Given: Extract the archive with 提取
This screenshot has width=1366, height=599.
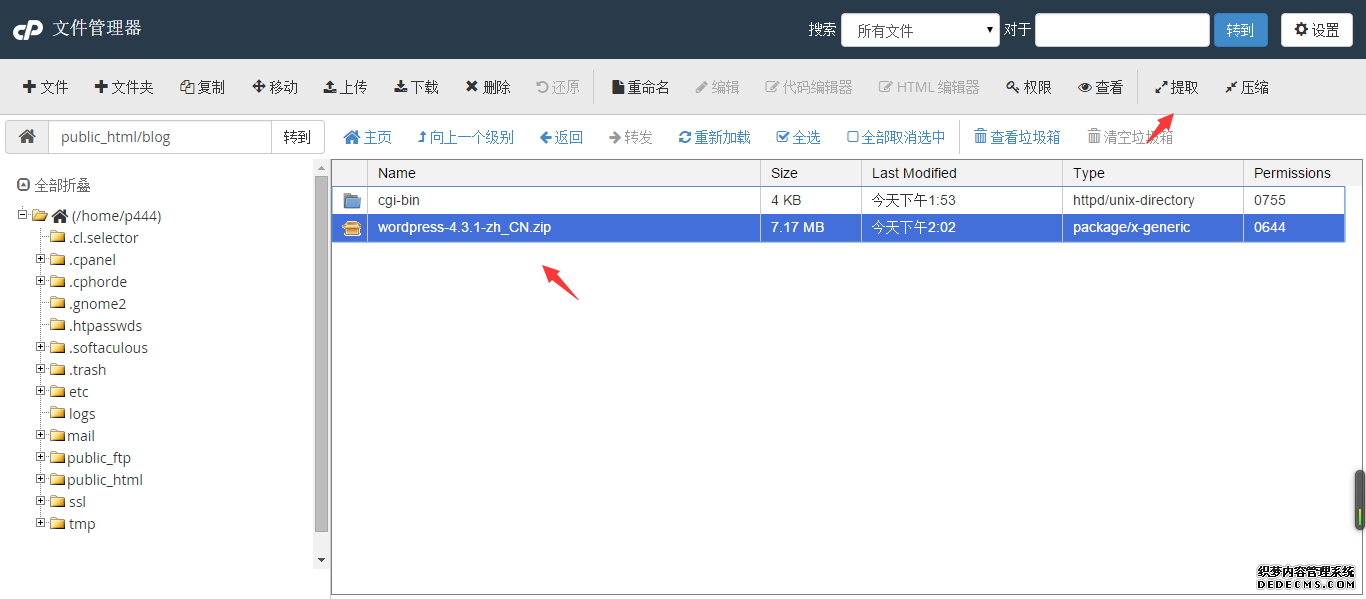Looking at the screenshot, I should 1177,87.
